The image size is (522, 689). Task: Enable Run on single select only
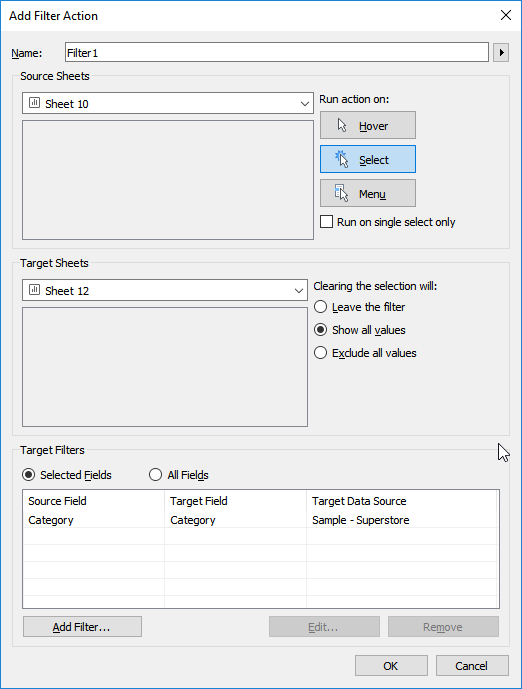[x=326, y=221]
